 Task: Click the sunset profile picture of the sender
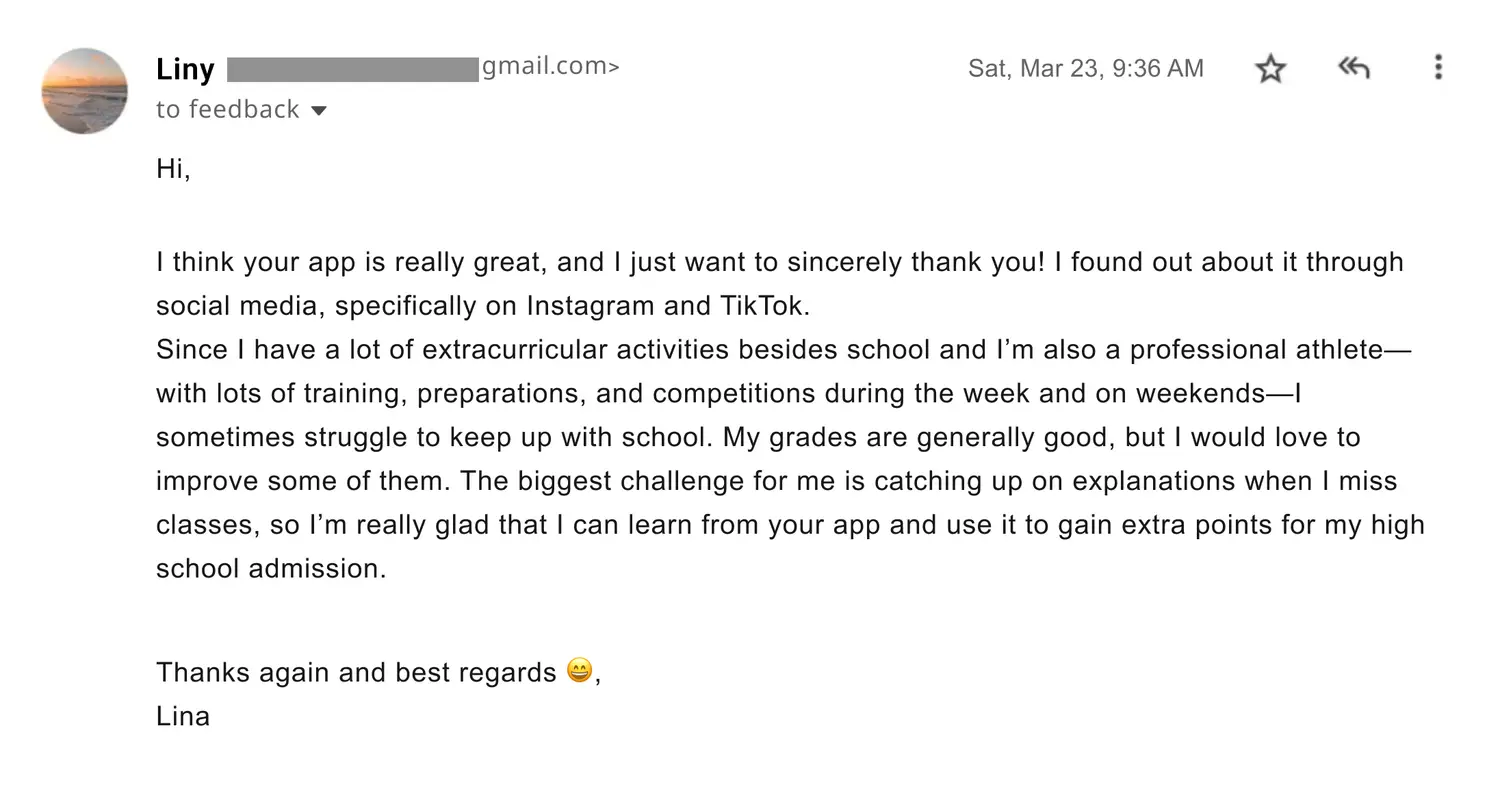click(84, 91)
